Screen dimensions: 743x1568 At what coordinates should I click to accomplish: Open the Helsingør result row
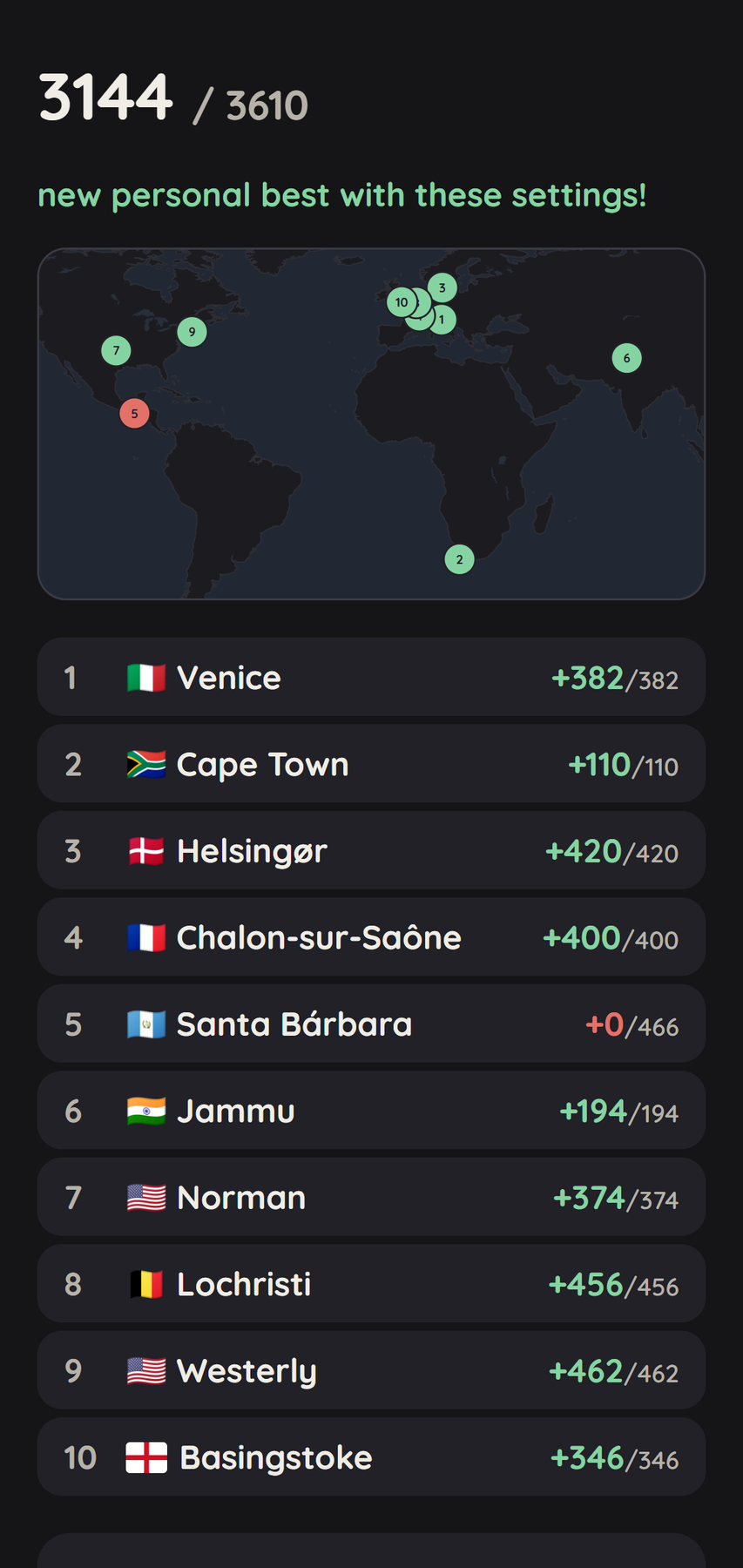[371, 850]
